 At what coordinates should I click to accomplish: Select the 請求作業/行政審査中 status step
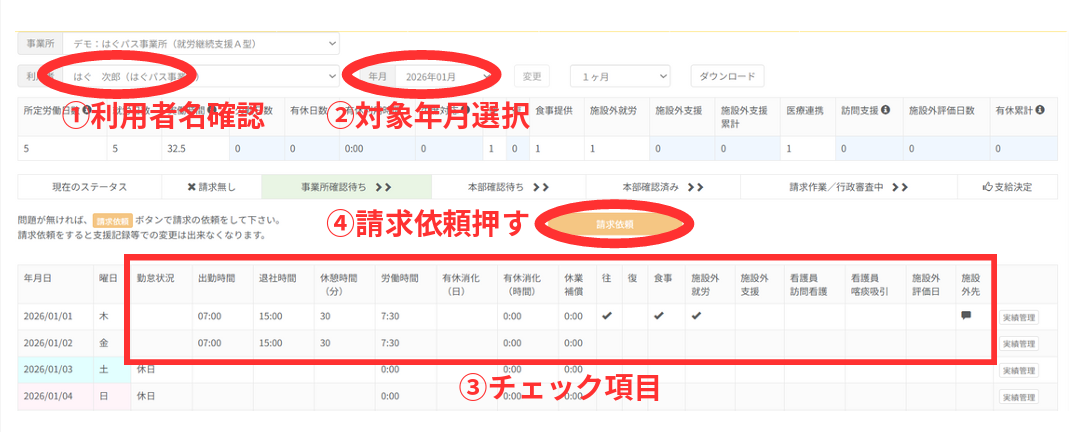(849, 187)
